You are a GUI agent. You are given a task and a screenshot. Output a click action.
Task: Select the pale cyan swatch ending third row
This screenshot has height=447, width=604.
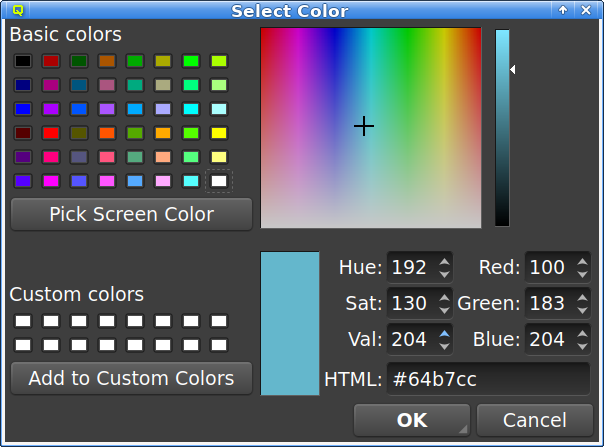tap(219, 109)
